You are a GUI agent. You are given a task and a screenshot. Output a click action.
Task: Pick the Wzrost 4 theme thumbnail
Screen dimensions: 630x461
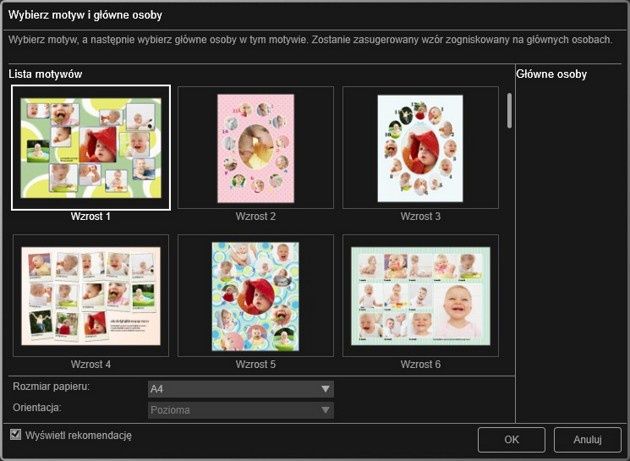coord(91,295)
